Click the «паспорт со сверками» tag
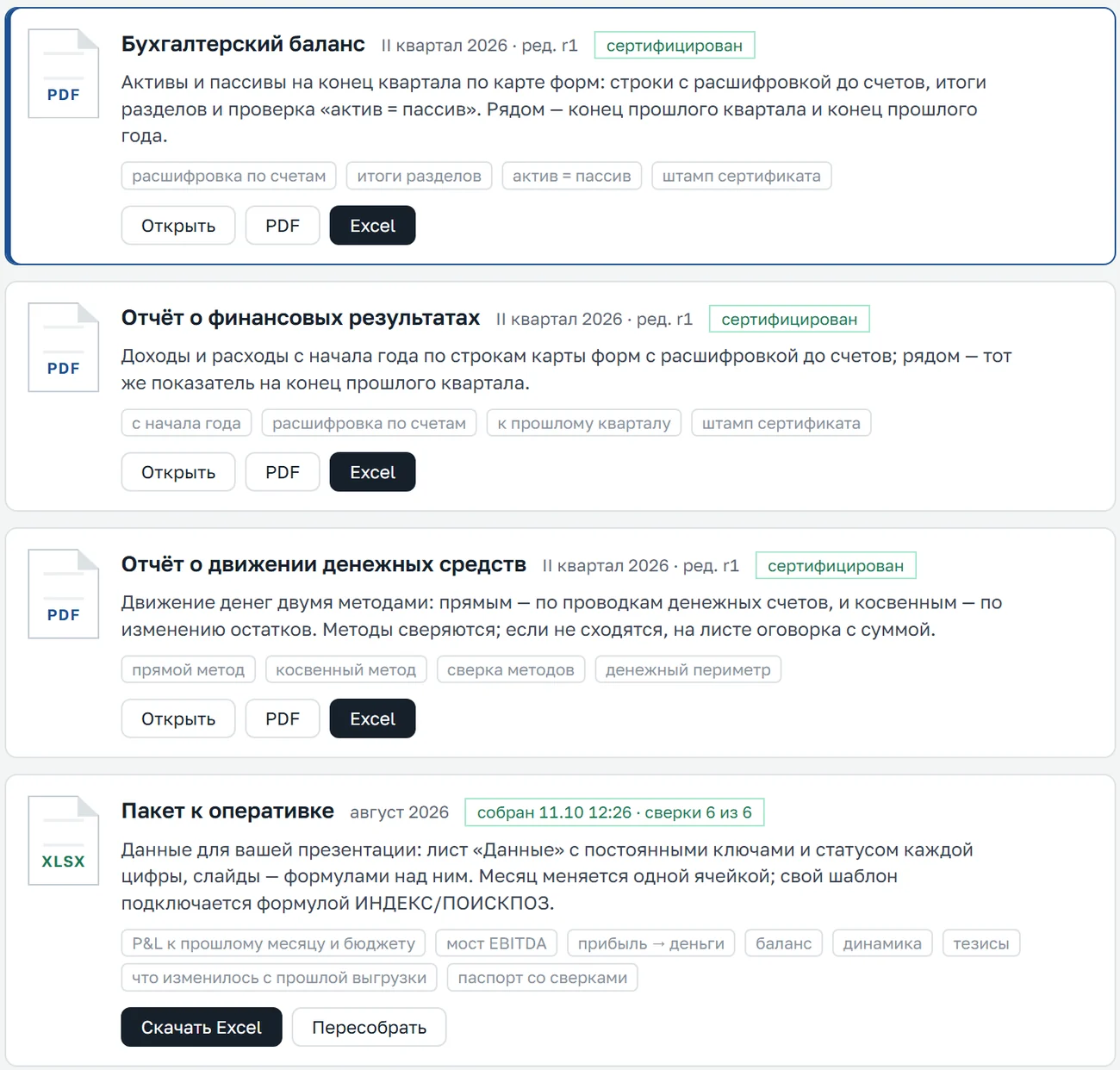Screen dimensions: 1120x1070 coord(543,978)
